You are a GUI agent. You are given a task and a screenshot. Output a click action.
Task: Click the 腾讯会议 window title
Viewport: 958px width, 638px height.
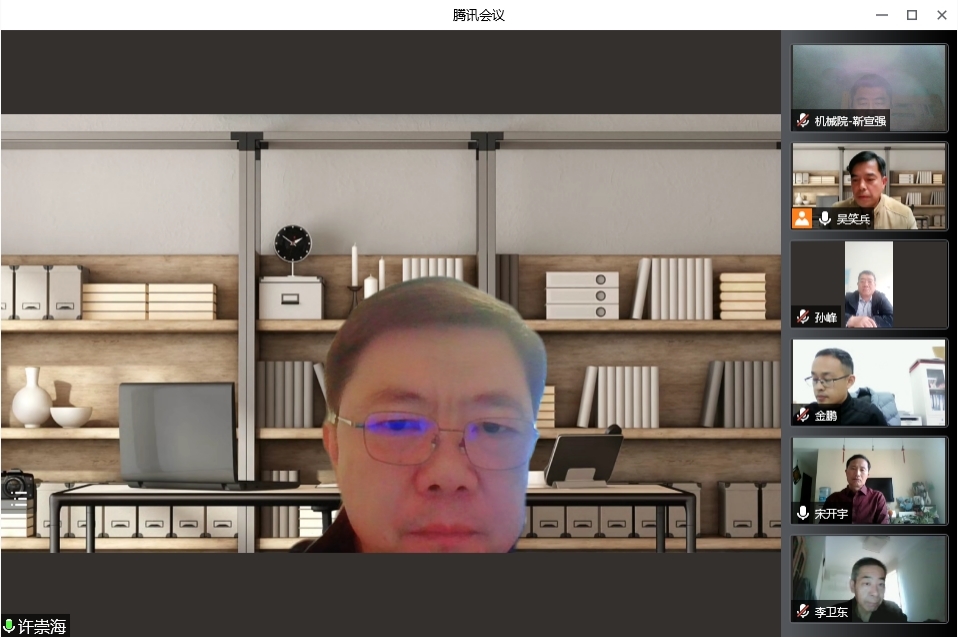click(479, 15)
